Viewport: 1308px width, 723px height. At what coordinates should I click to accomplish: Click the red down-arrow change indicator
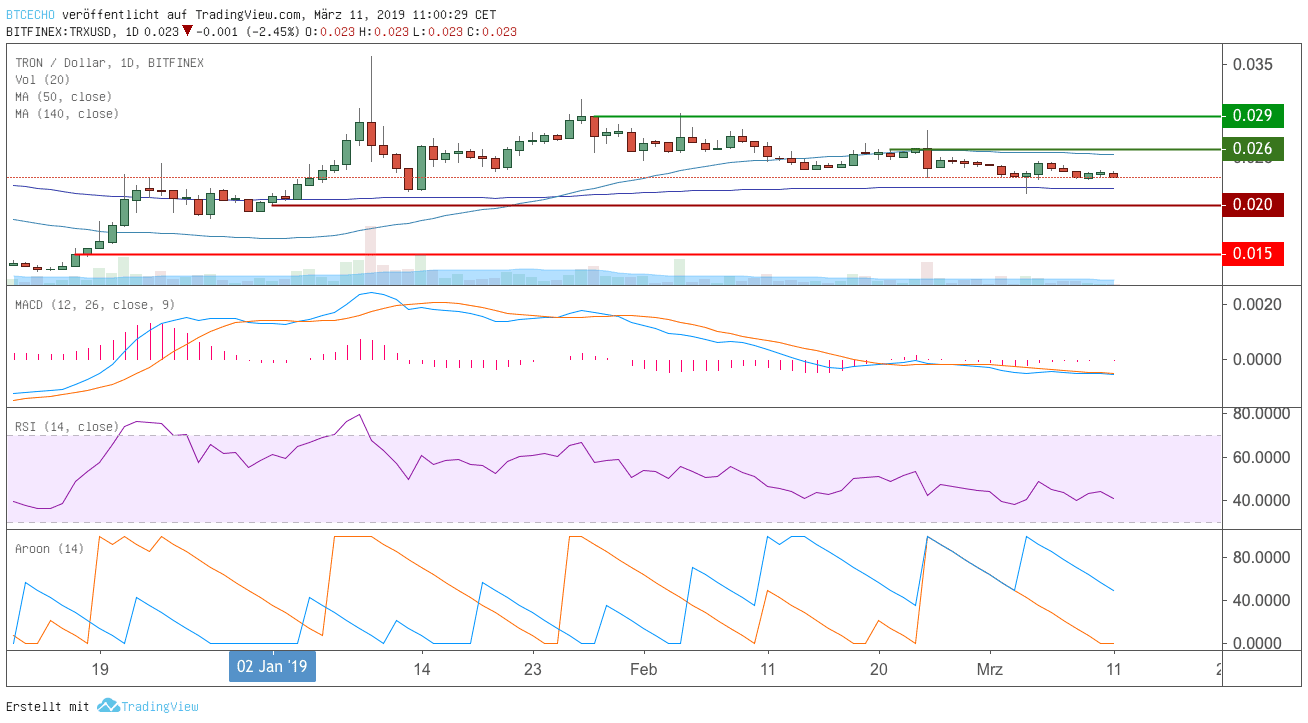[x=188, y=32]
